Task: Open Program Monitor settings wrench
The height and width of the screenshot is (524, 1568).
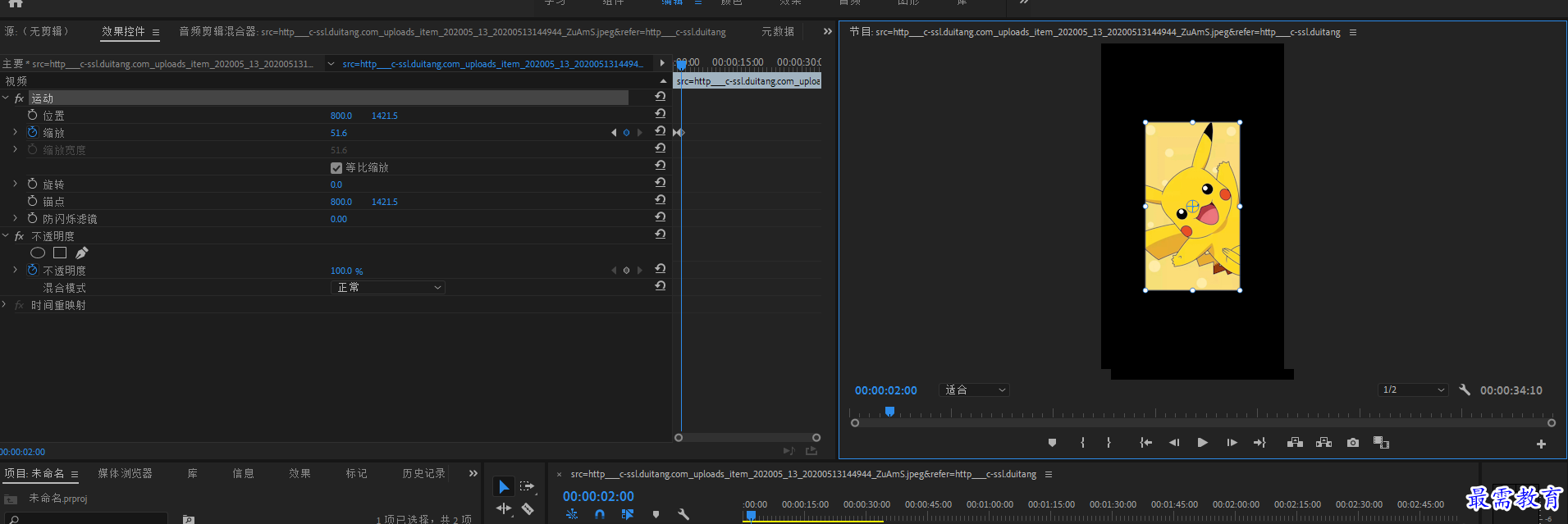Action: 1465,390
